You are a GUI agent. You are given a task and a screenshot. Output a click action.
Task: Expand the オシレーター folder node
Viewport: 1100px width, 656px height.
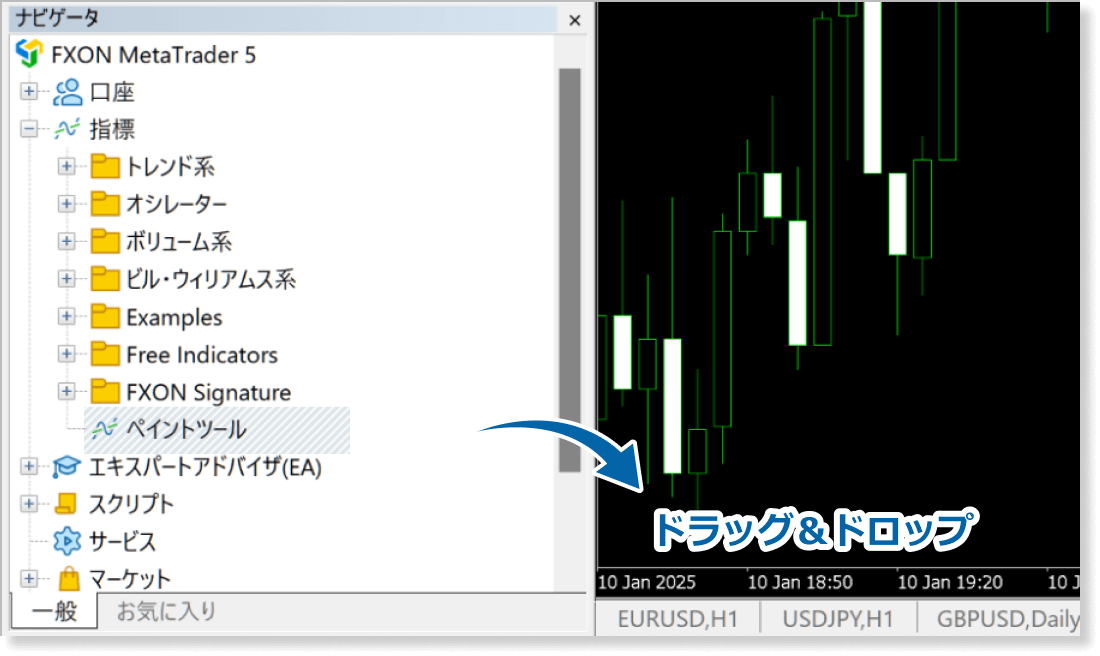pyautogui.click(x=67, y=204)
